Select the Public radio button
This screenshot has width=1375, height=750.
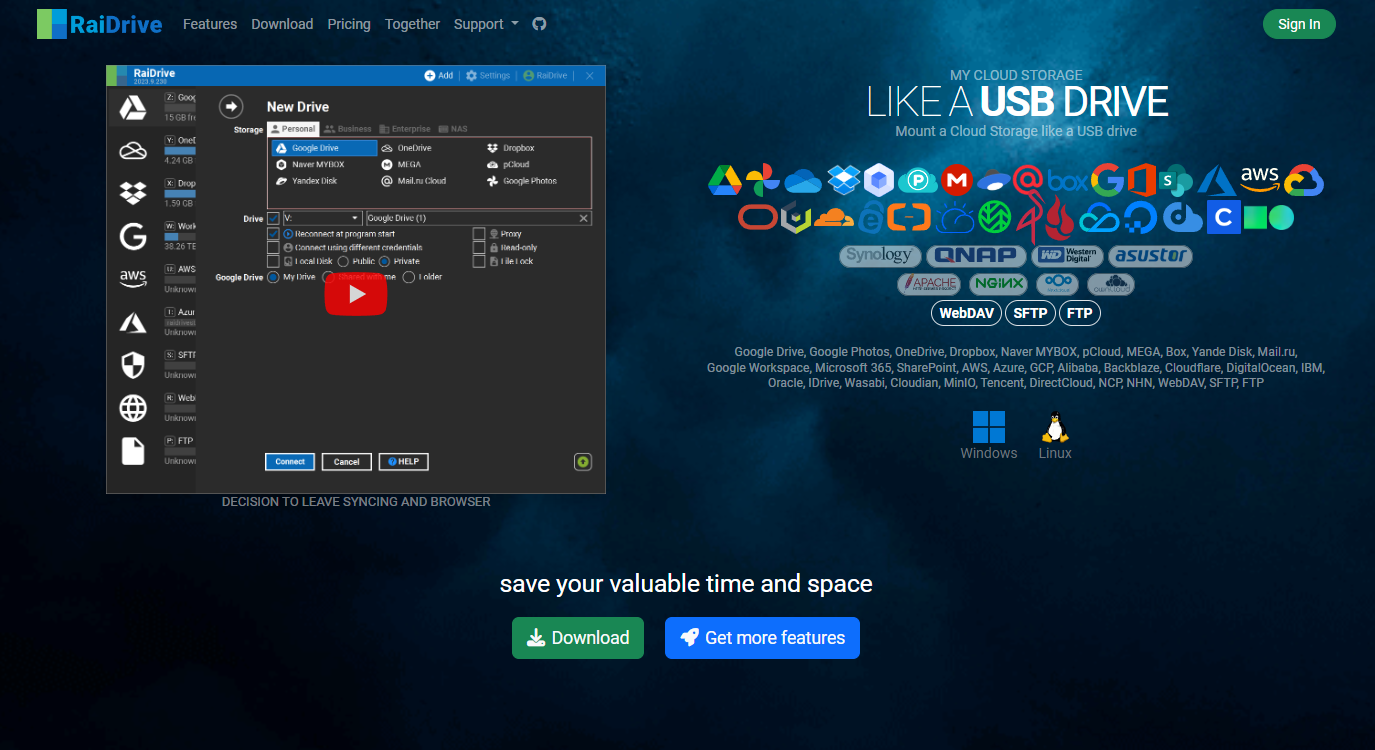coord(343,261)
